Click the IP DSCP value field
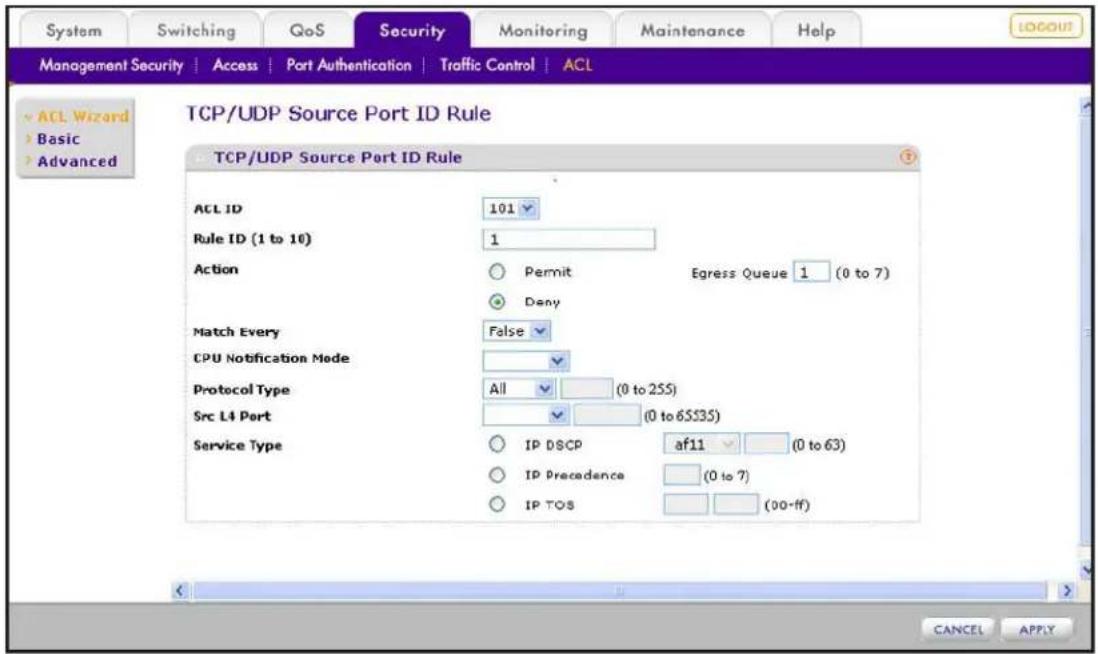This screenshot has width=1098, height=654. tap(766, 444)
